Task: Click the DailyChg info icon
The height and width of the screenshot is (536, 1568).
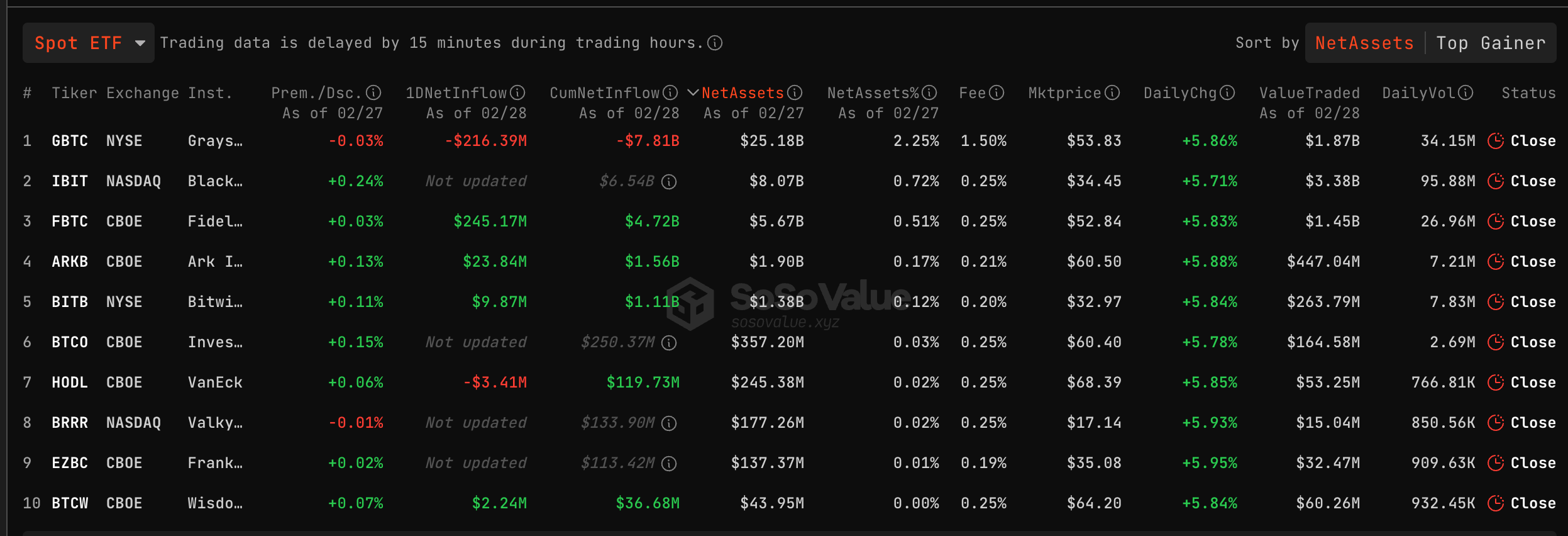Action: pyautogui.click(x=1227, y=93)
